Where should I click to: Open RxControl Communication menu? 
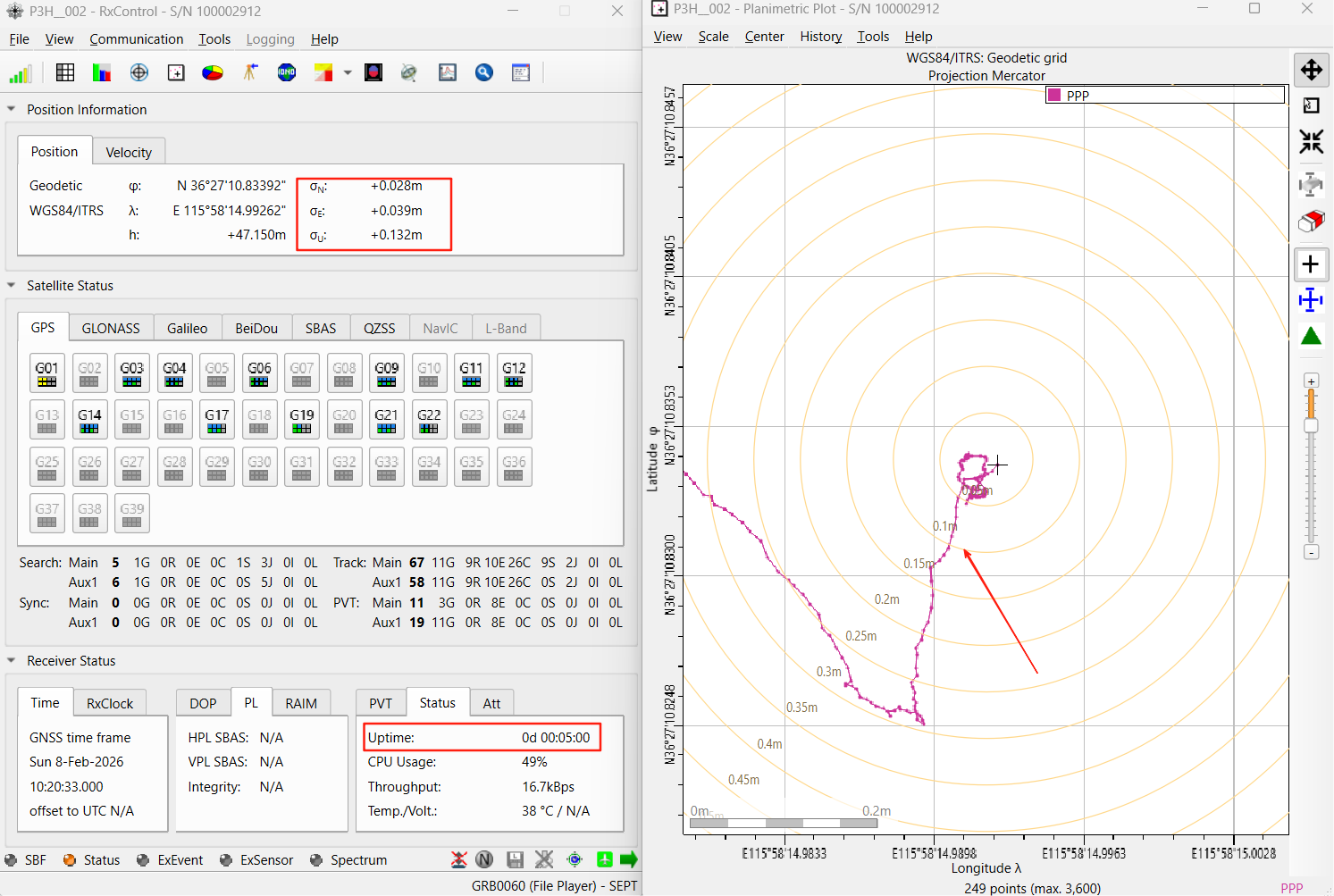click(137, 39)
